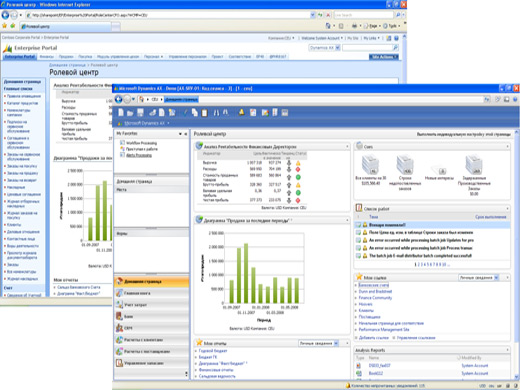The width and height of the screenshot is (520, 390).
Task: Select the 'Домашняя страница' module button in navigation pane
Action: [151, 282]
